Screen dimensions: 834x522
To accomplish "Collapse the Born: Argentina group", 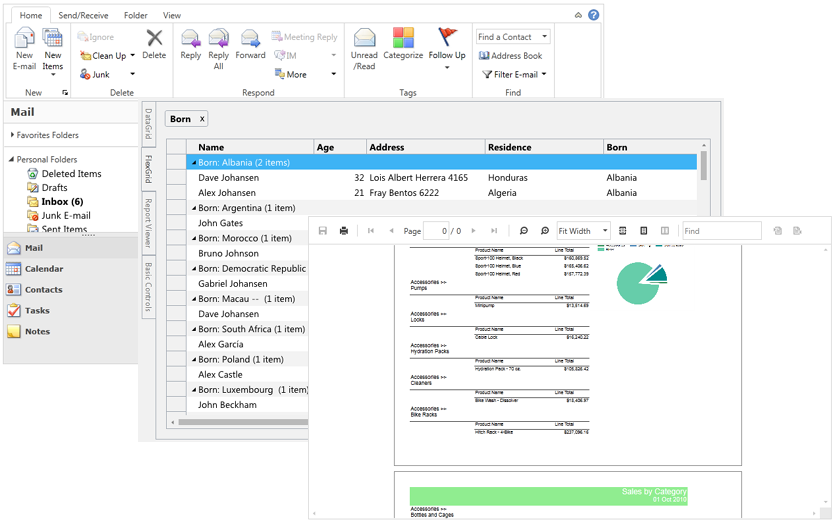I will [194, 208].
